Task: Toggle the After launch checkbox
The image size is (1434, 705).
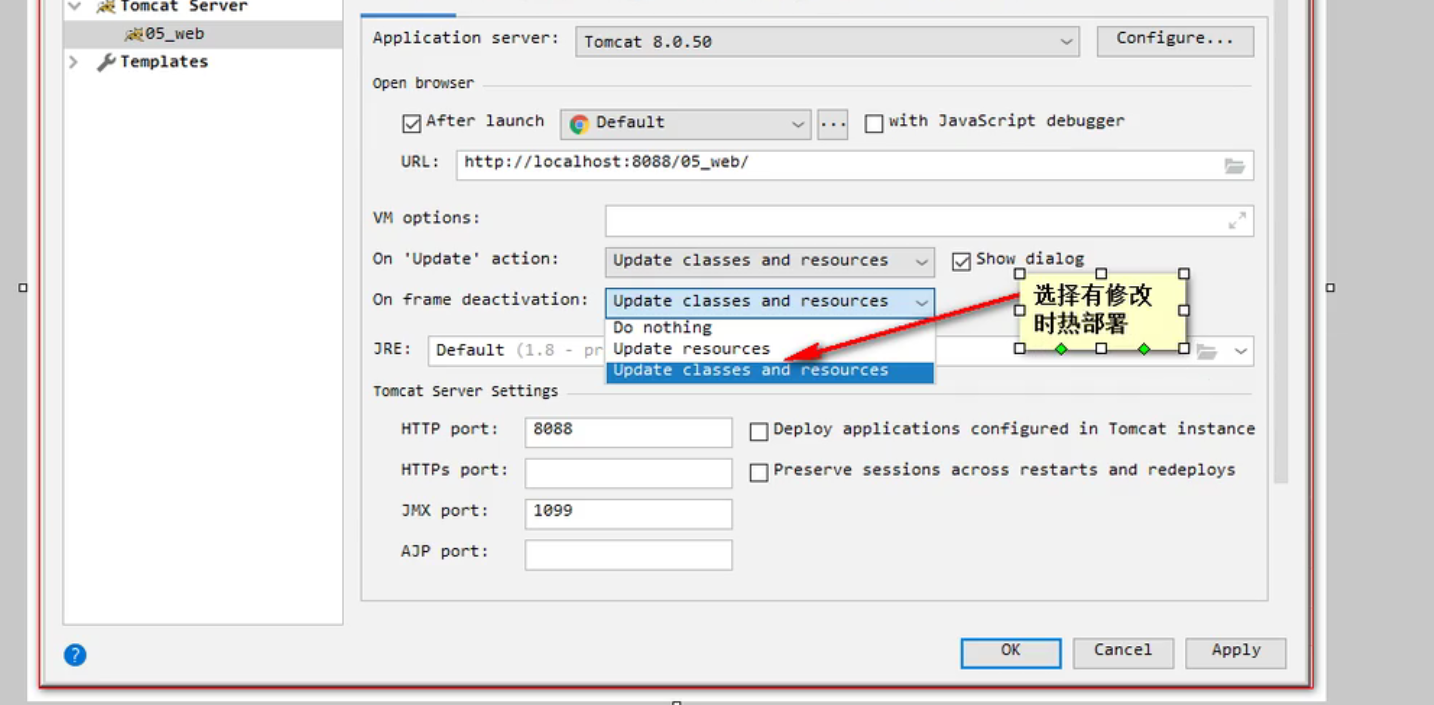Action: click(411, 123)
